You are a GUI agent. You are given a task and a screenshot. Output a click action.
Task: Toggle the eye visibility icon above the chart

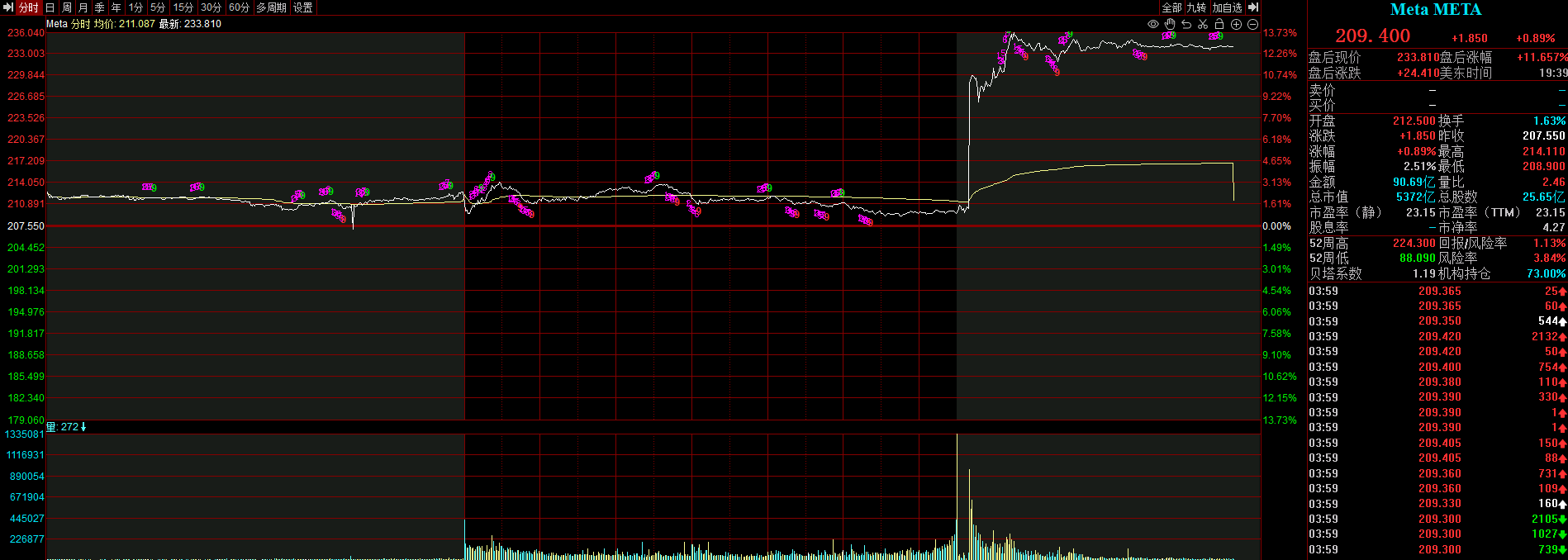click(x=1153, y=24)
